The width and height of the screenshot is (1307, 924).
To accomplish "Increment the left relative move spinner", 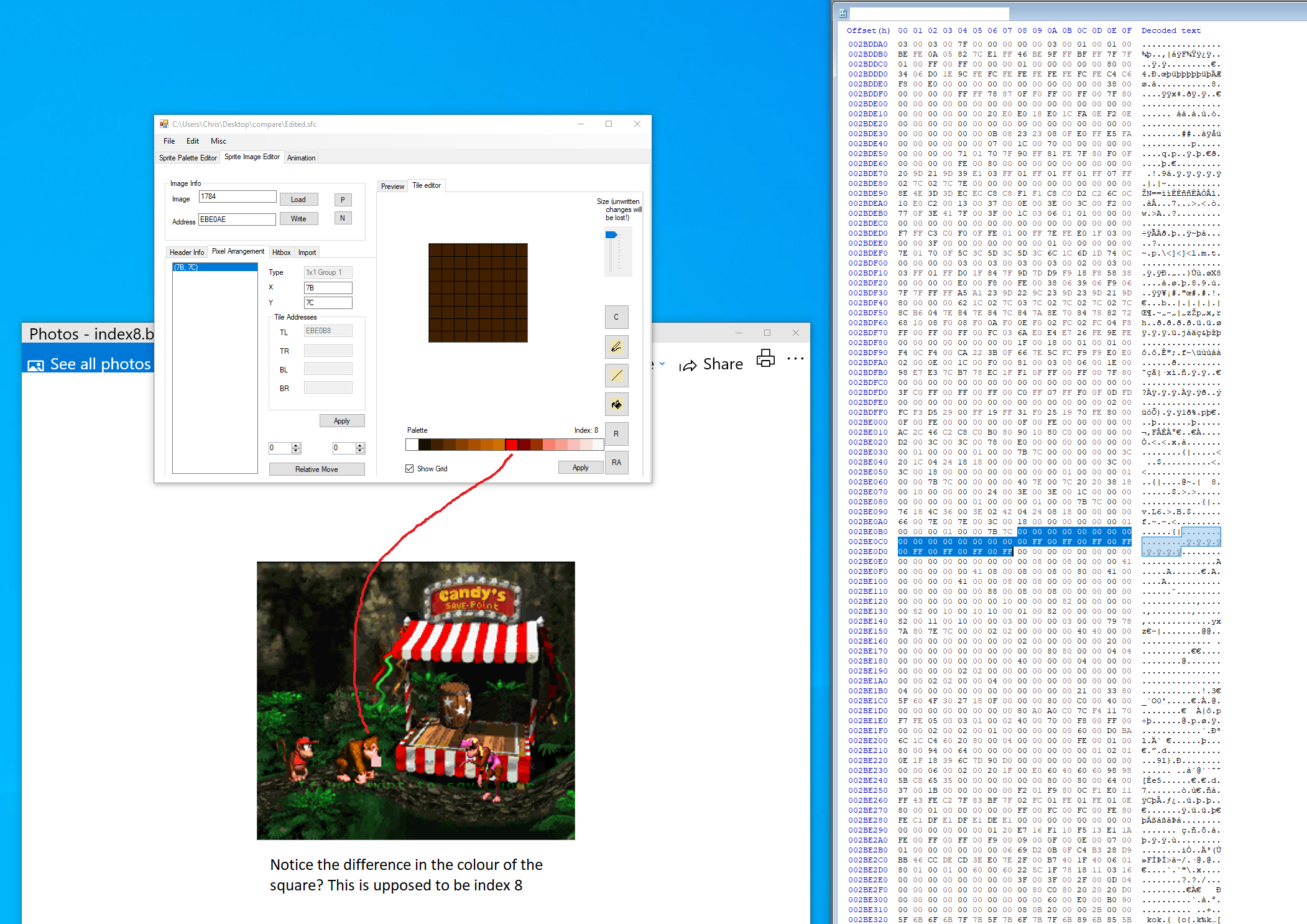I will tap(296, 445).
